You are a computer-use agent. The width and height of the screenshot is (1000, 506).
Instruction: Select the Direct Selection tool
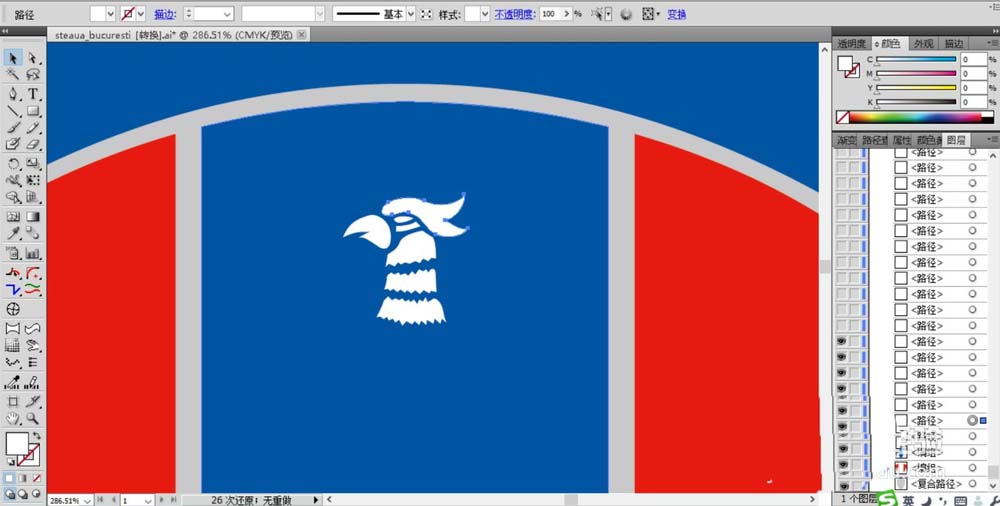(x=33, y=58)
